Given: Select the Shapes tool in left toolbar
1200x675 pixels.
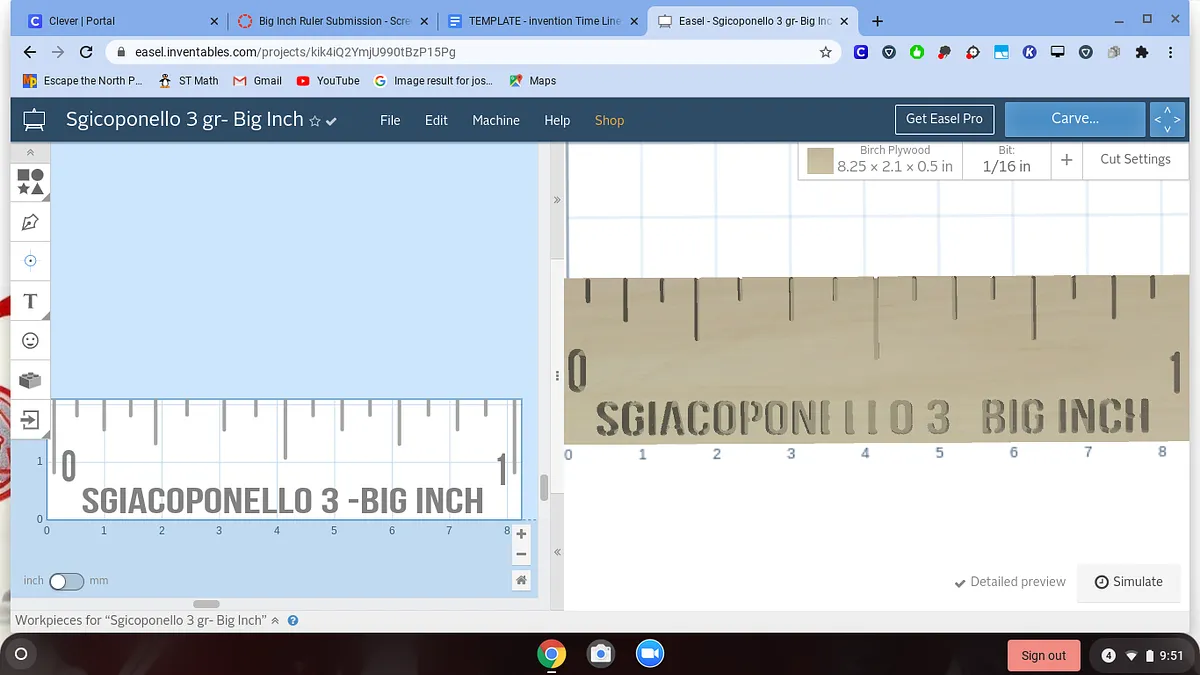Looking at the screenshot, I should tap(30, 182).
